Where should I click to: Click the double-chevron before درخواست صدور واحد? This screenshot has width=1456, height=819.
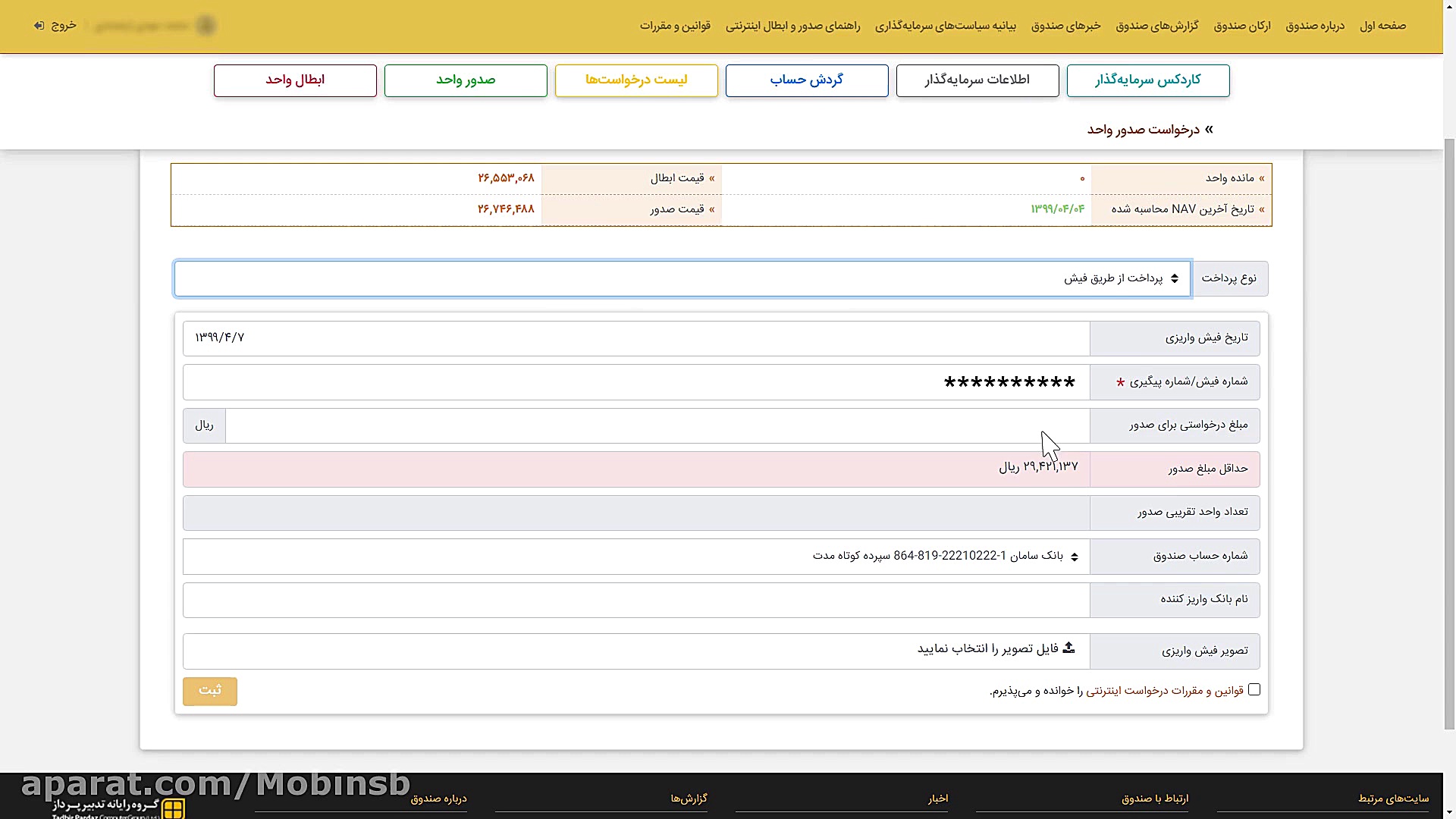[x=1209, y=130]
